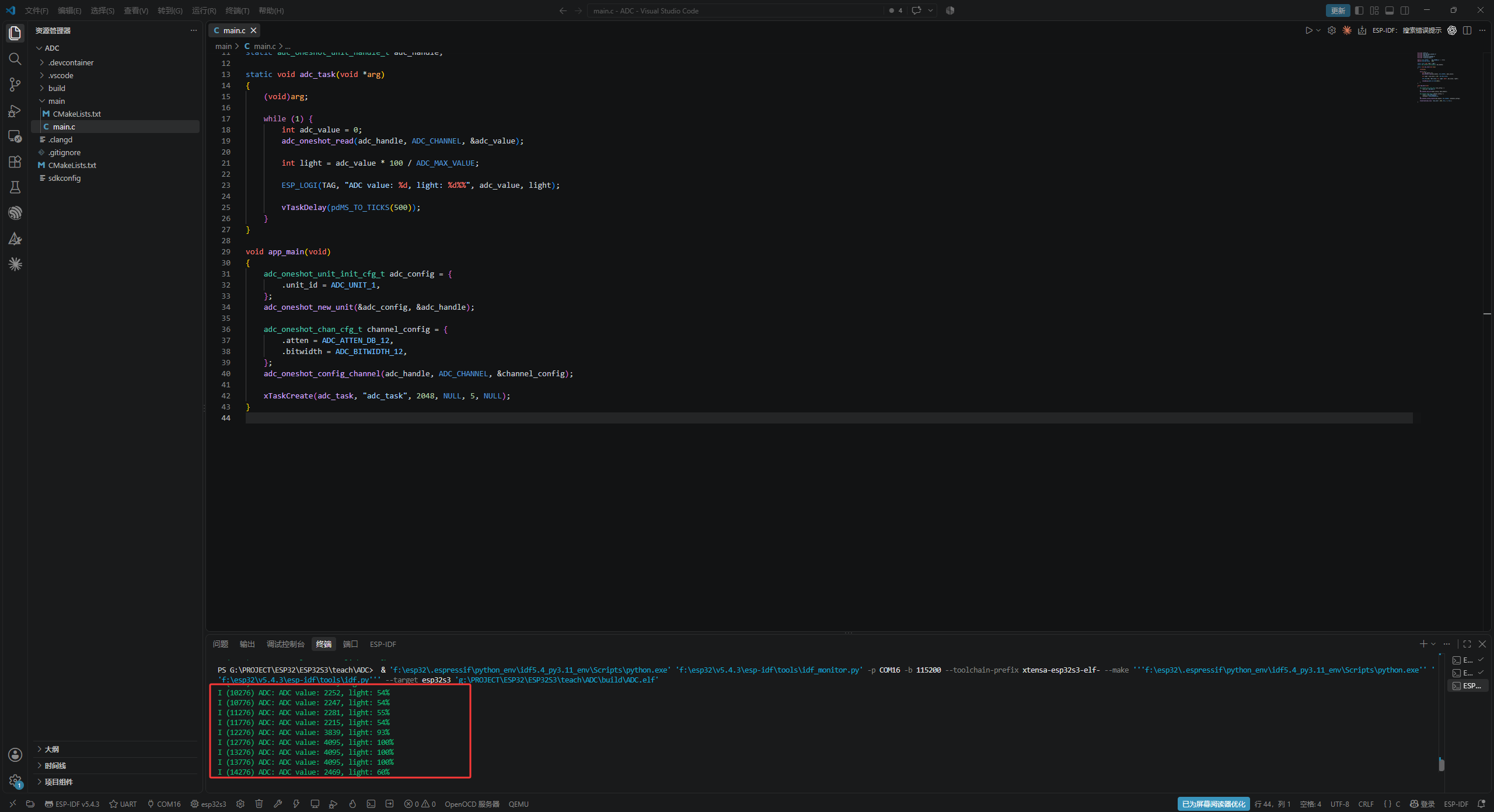Image resolution: width=1494 pixels, height=812 pixels.
Task: Click the orange Claude starburst editor icon
Action: (x=1347, y=30)
